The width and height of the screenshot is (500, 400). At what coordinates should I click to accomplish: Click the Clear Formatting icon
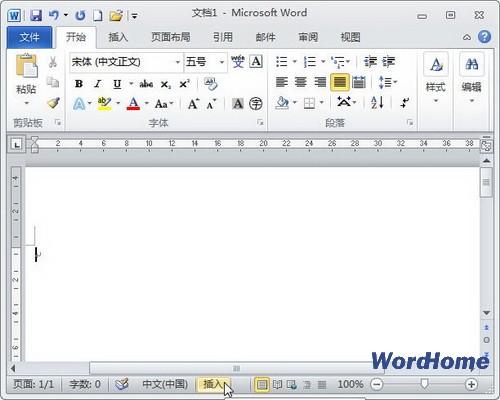coord(211,84)
